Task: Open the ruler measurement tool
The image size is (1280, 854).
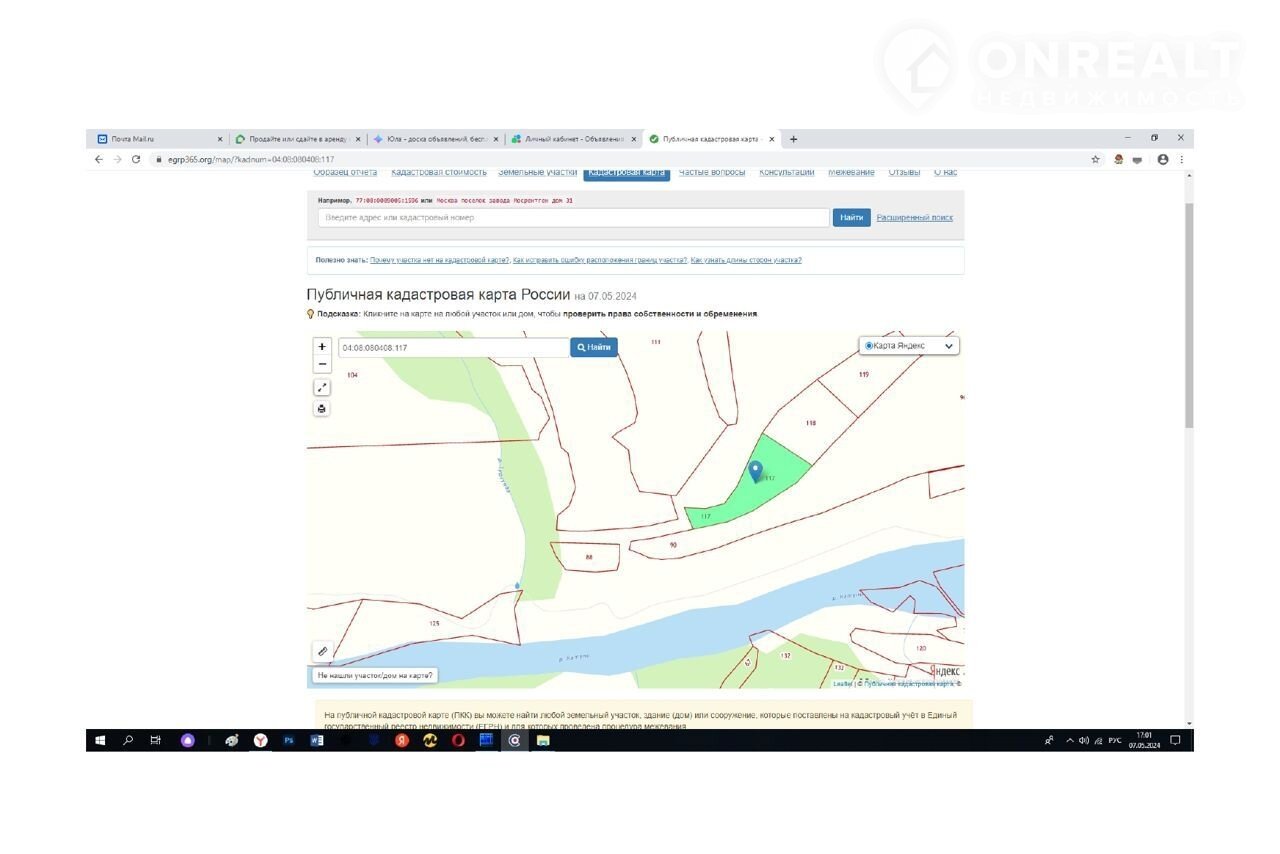Action: 322,651
